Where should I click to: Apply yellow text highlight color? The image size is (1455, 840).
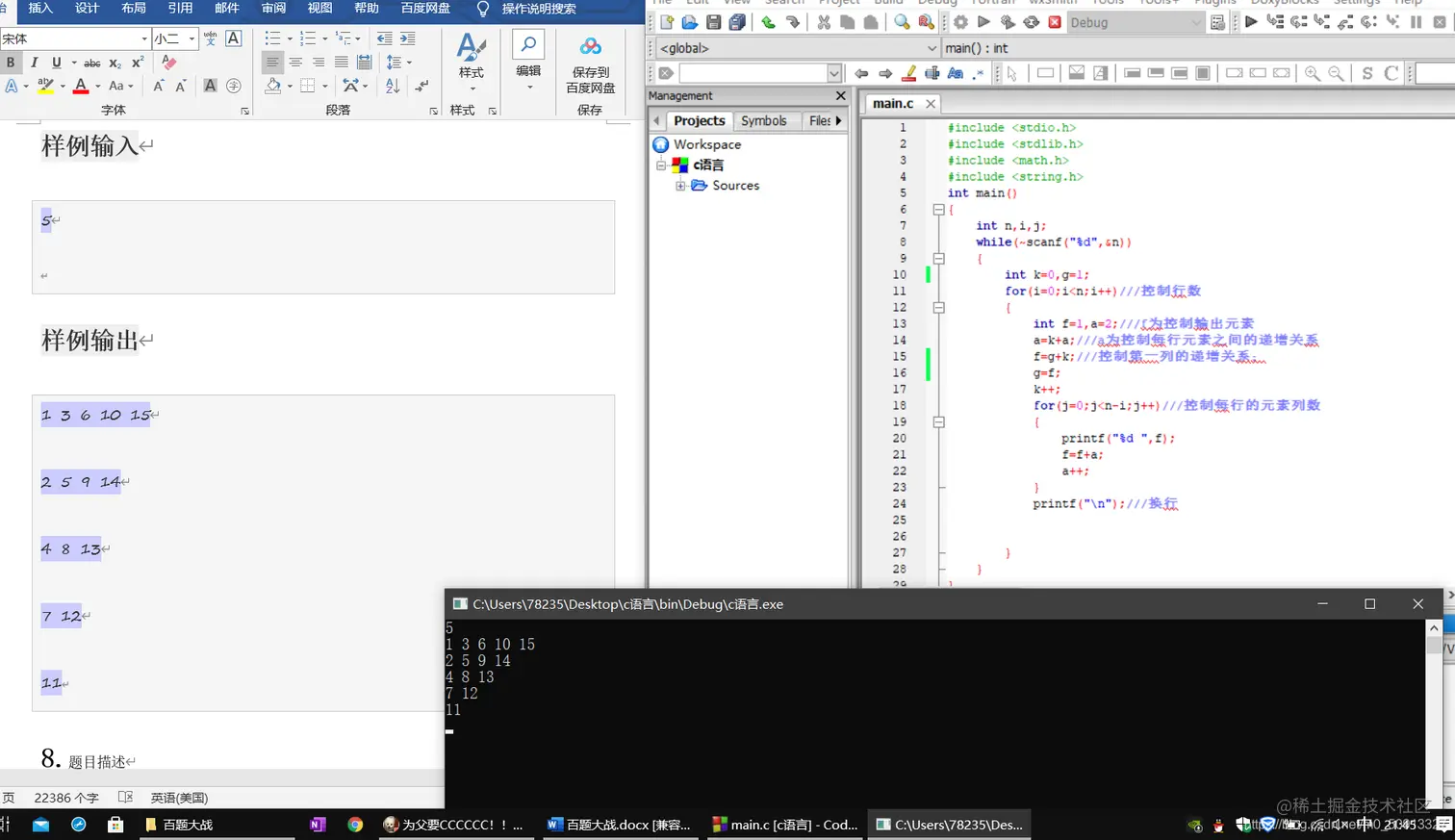pos(45,87)
